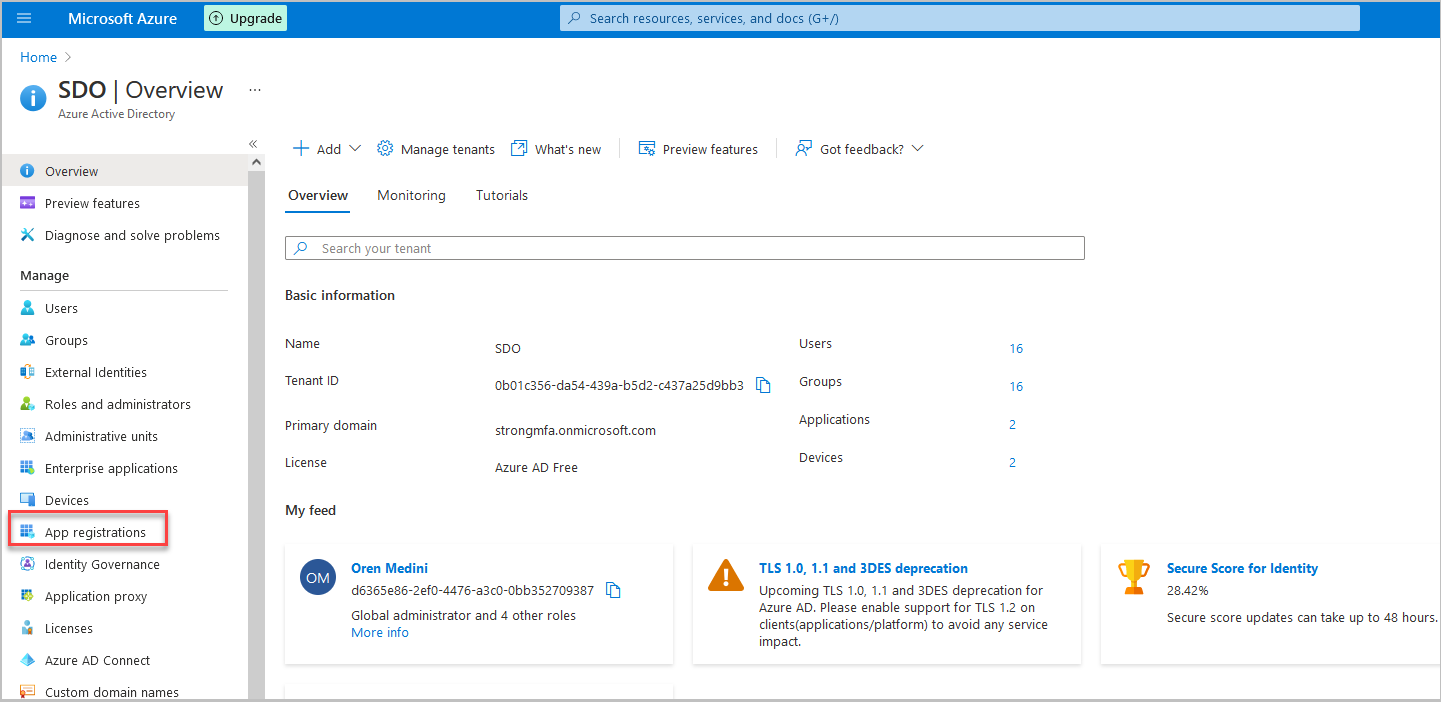Screen dimensions: 1441x702
Task: Click the Secure Score trophy icon
Action: (x=1134, y=576)
